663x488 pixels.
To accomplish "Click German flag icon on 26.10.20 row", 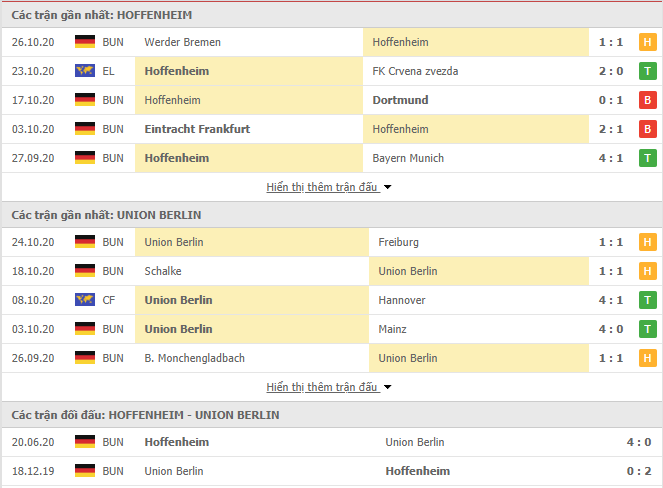I will (x=85, y=42).
